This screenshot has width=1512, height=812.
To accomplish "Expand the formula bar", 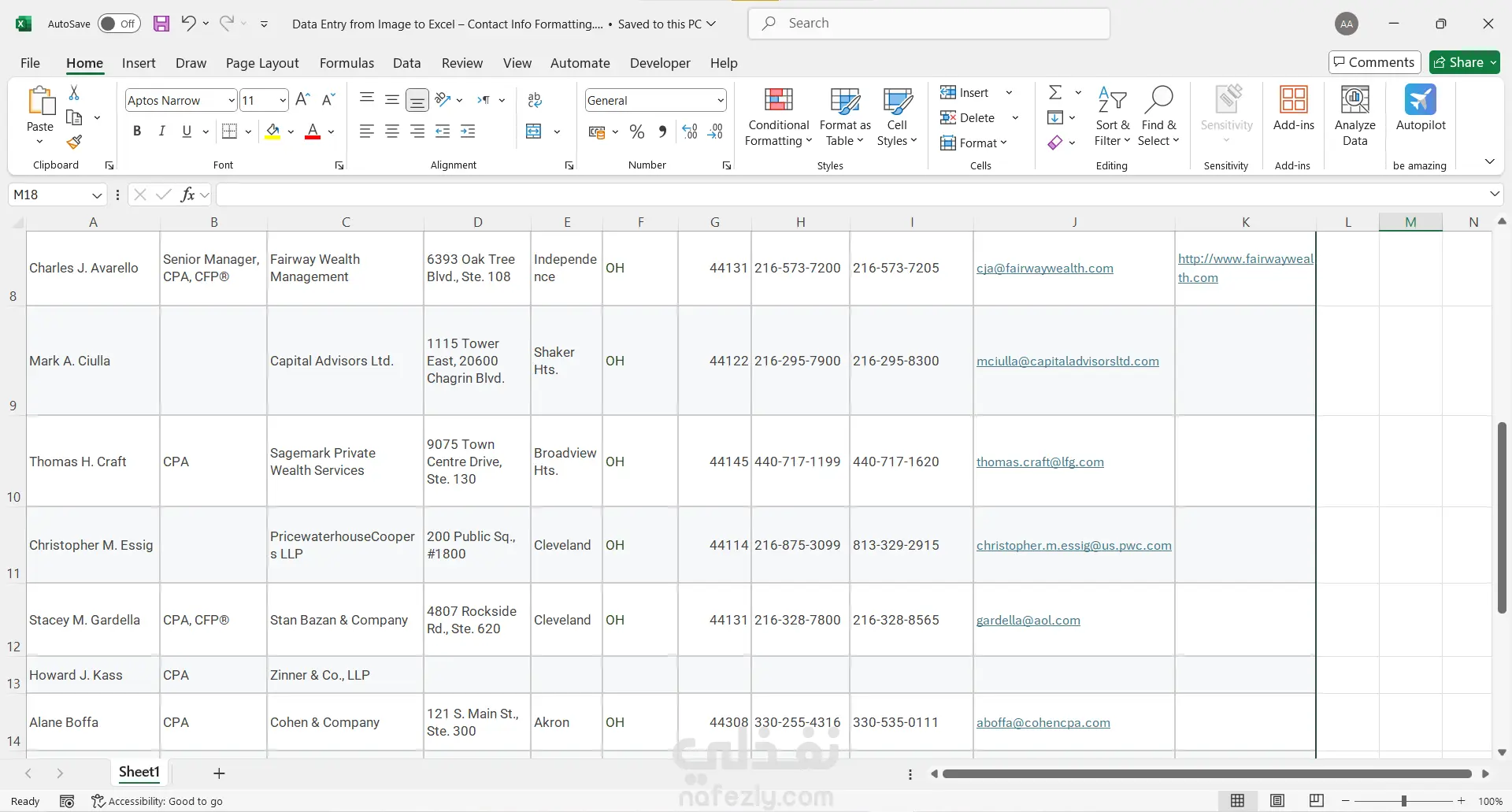I will [x=1494, y=195].
